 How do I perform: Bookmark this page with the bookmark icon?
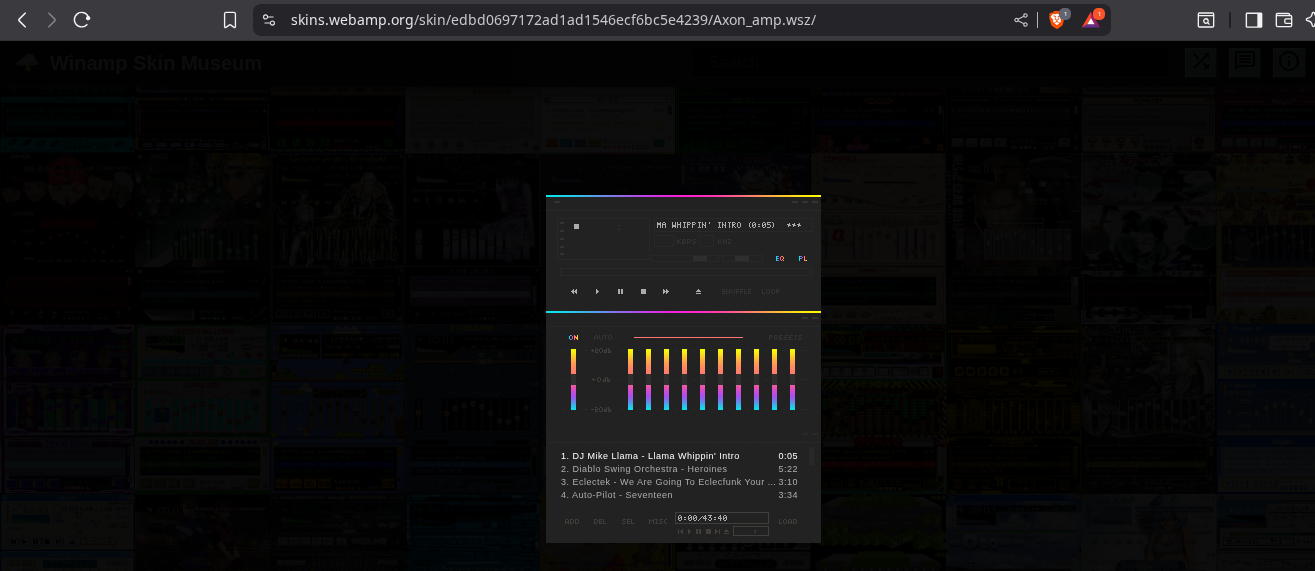point(230,20)
